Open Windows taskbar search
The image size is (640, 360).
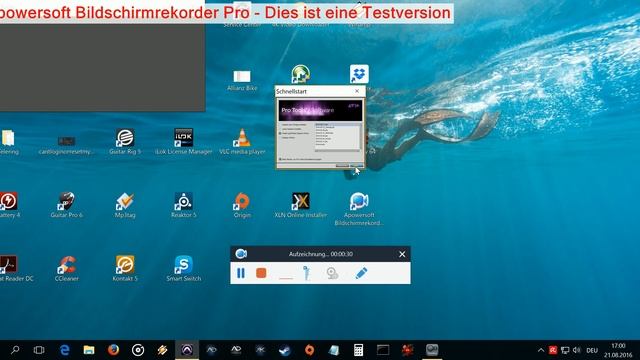[15, 350]
